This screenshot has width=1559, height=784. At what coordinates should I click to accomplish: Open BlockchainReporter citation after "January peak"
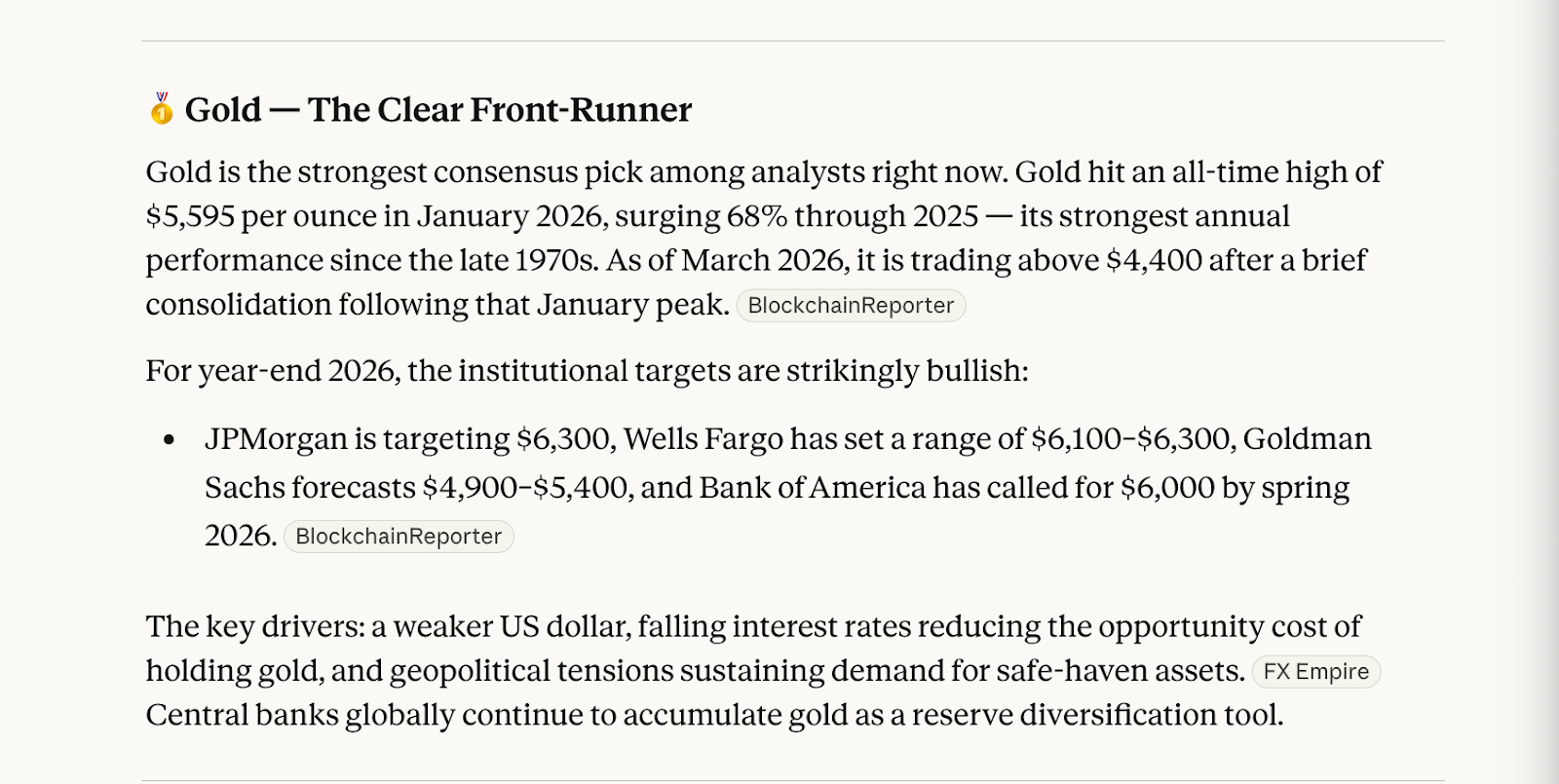coord(851,306)
